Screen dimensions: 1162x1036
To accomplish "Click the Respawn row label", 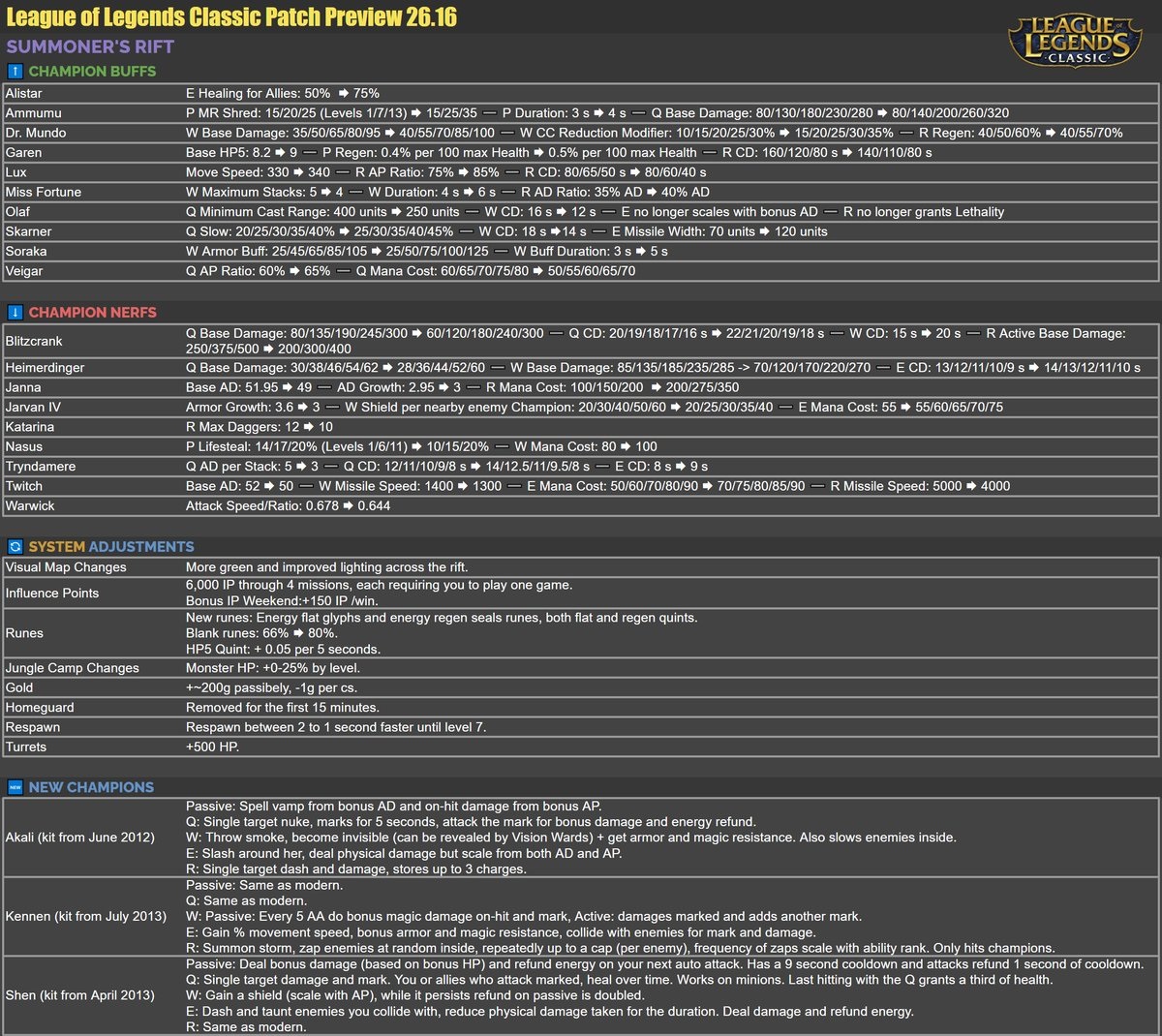I will 33,727.
